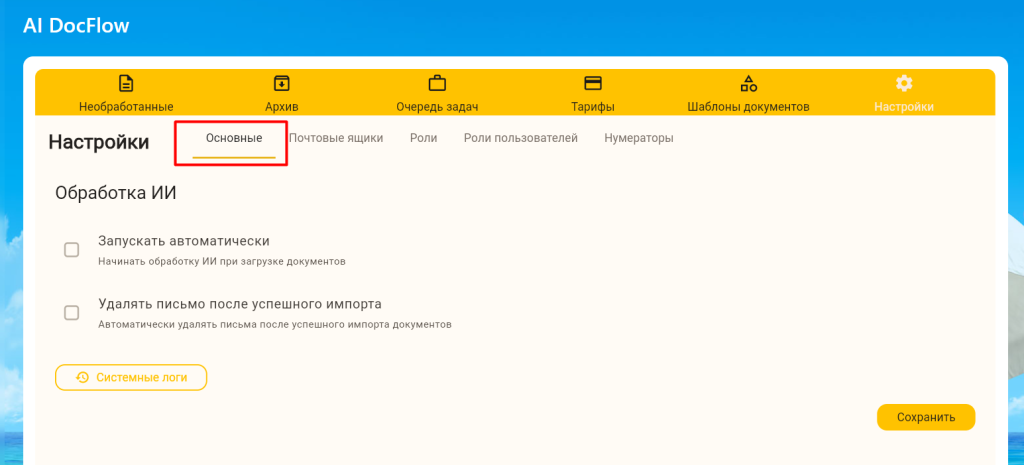Open the Почтовые ящики tab
The image size is (1024, 465).
(x=336, y=139)
